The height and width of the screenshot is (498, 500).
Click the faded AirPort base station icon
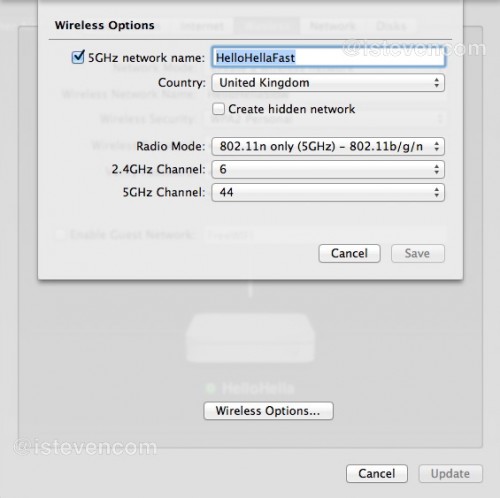coord(250,338)
